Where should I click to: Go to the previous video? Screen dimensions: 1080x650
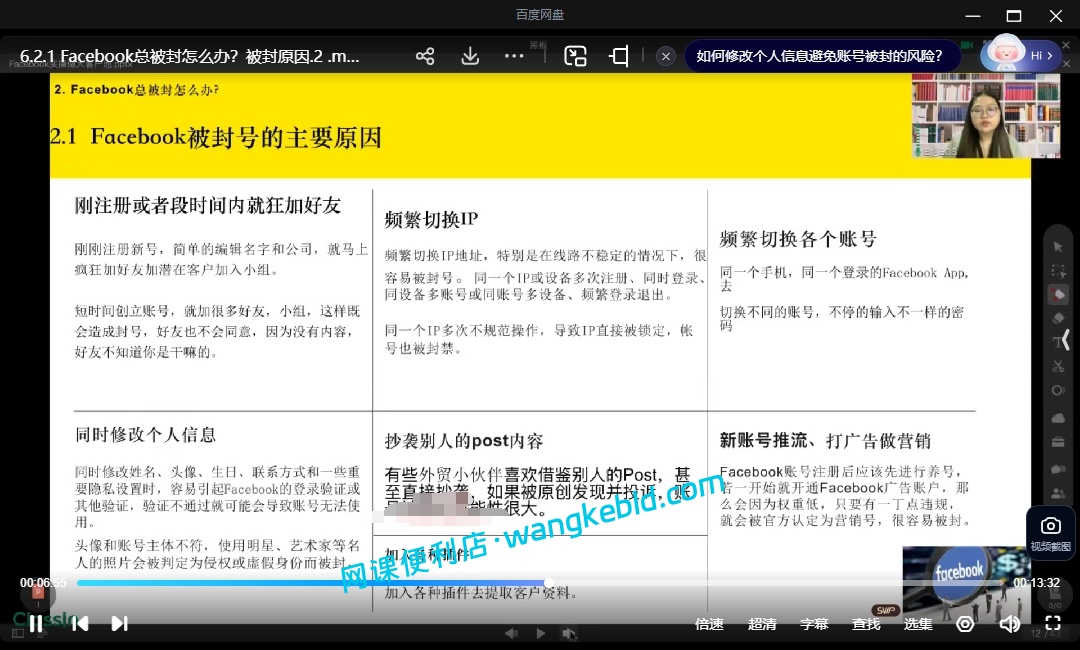81,623
